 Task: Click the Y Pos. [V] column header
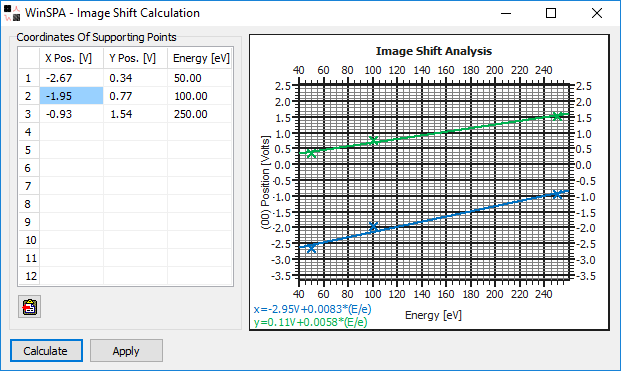[135, 58]
